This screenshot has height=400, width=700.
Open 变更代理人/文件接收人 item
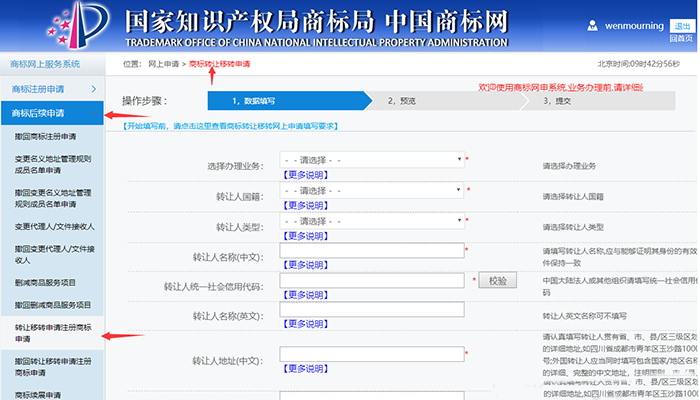coord(54,226)
